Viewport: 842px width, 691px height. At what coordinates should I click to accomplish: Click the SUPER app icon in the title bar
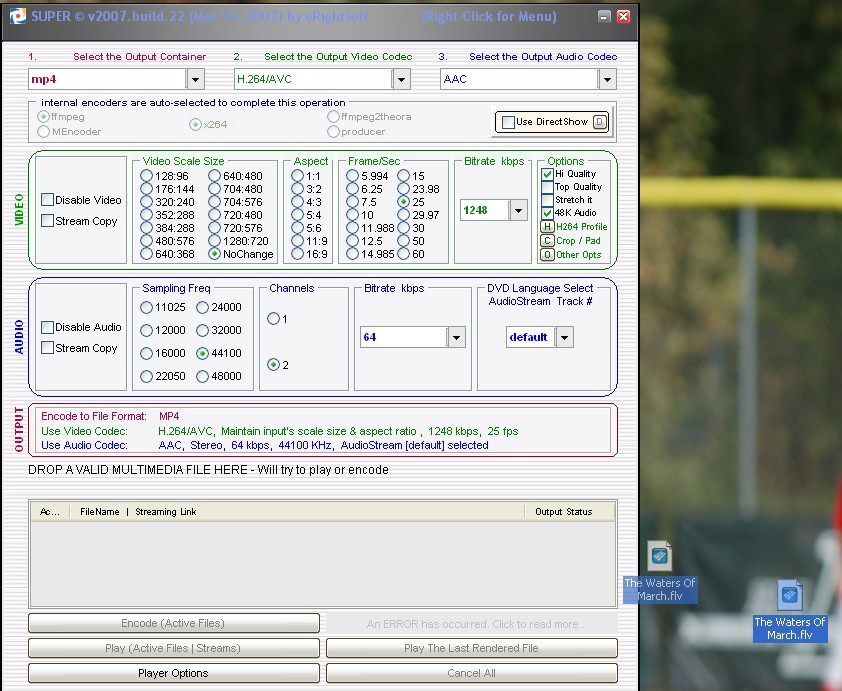pos(18,16)
